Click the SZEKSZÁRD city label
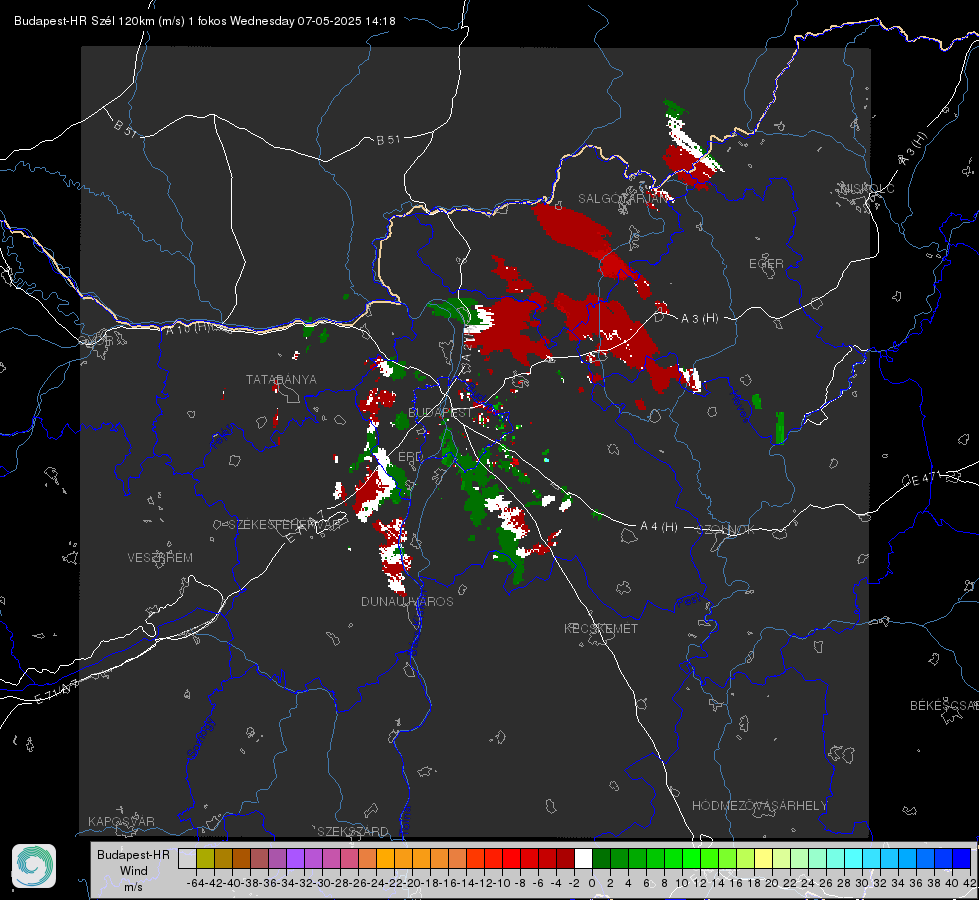This screenshot has width=979, height=900. point(353,831)
